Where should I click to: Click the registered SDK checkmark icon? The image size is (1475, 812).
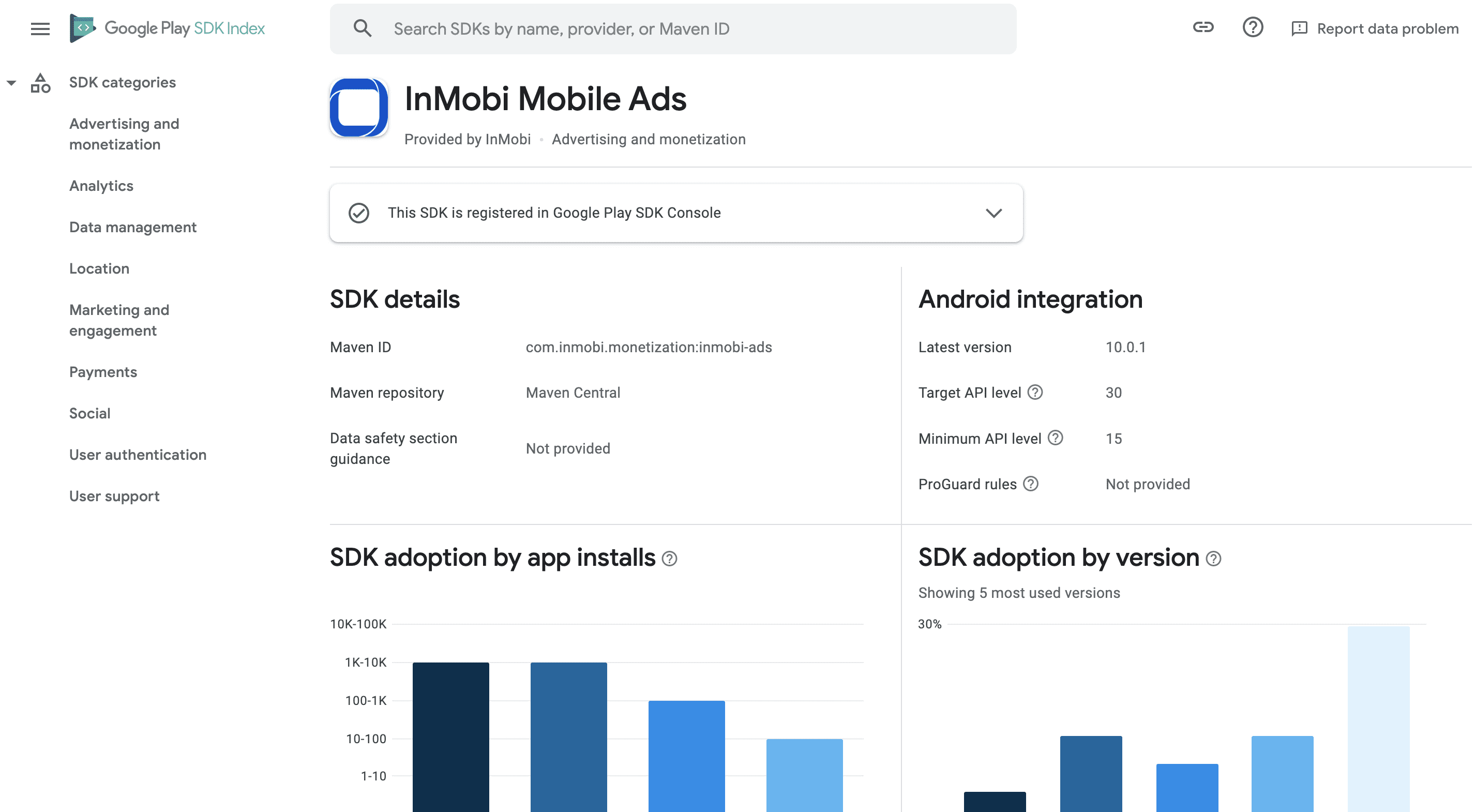click(358, 213)
